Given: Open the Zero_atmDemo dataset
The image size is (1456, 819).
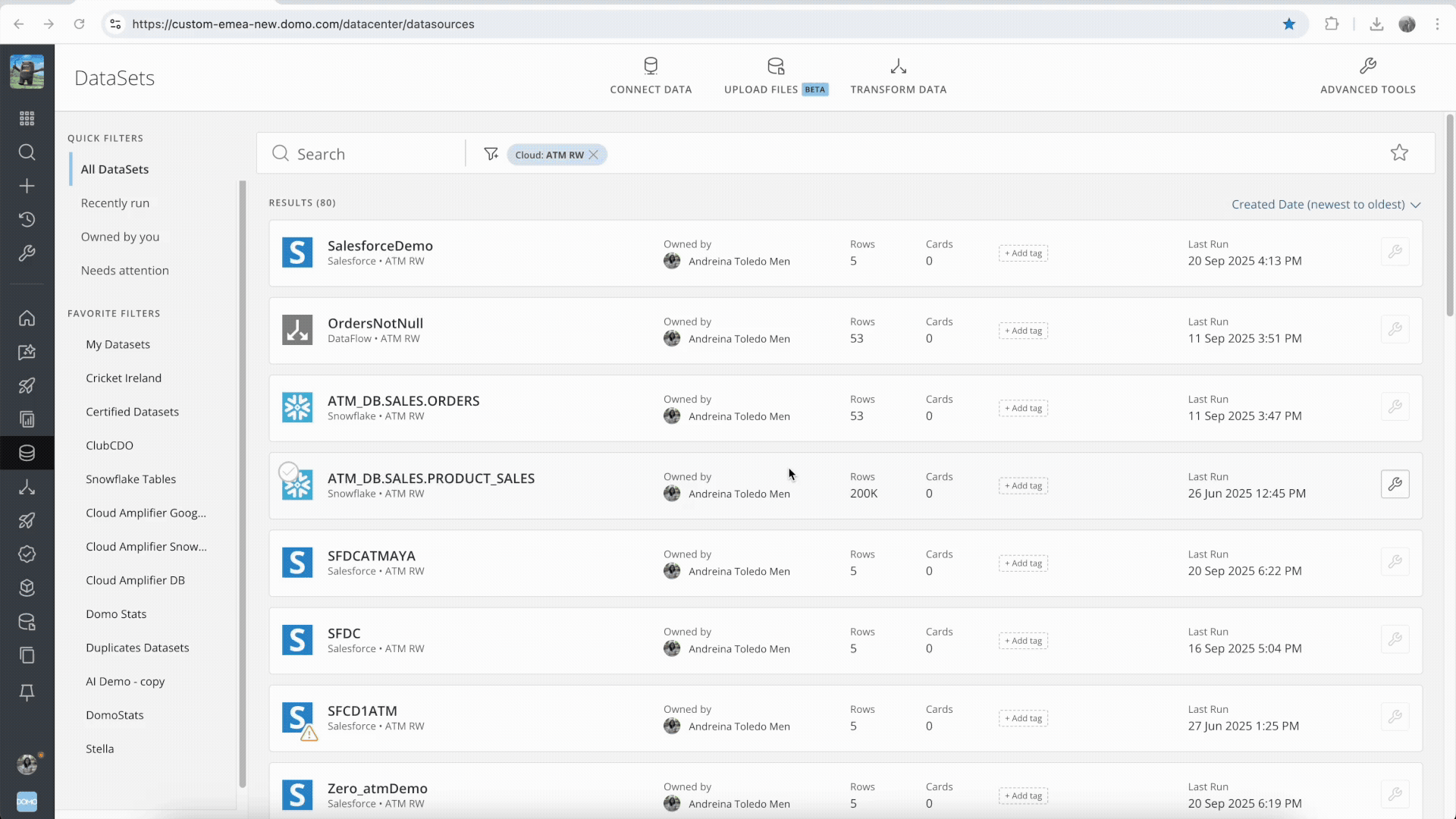Looking at the screenshot, I should point(377,789).
